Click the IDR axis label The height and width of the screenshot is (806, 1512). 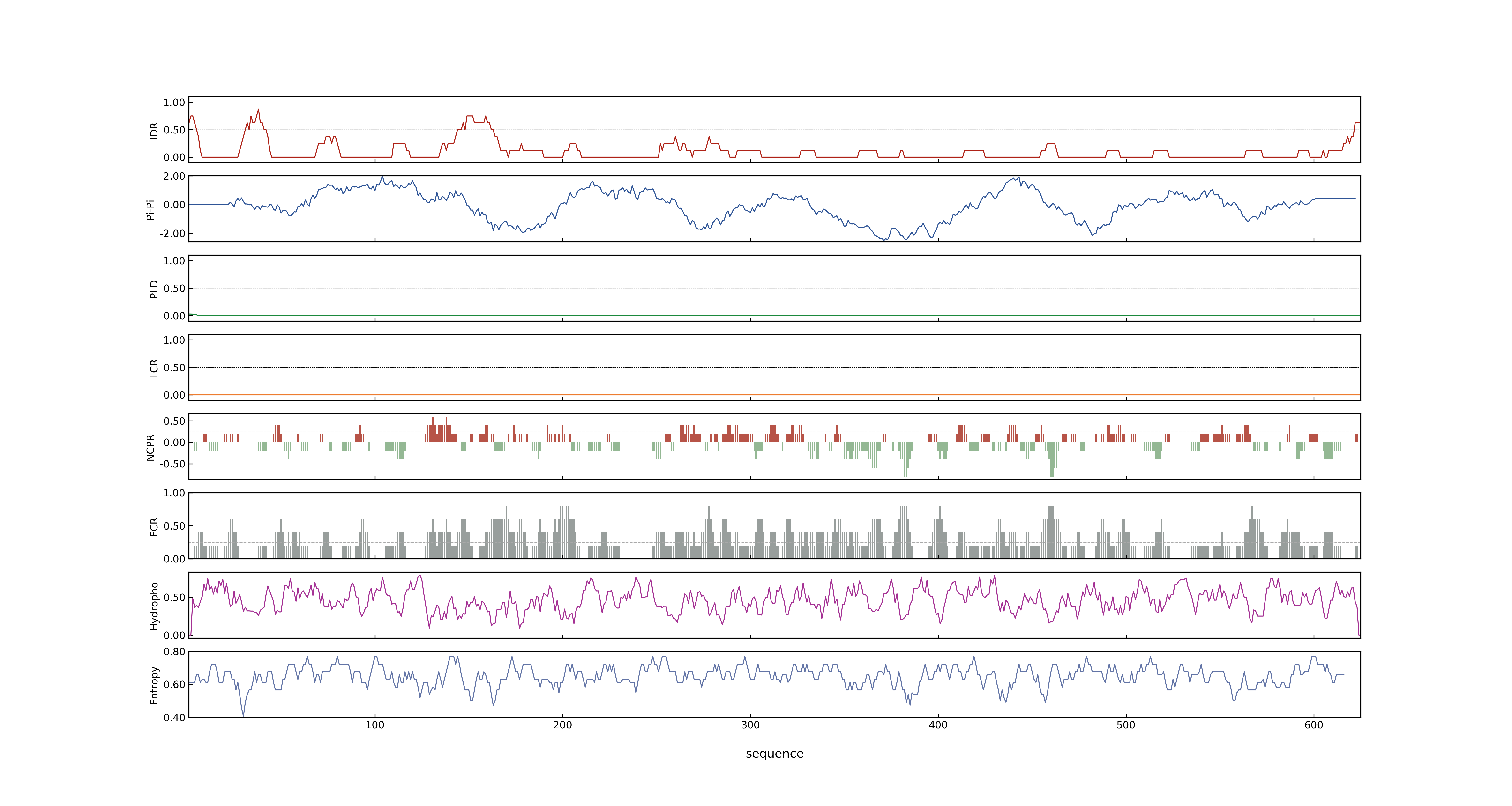(x=154, y=130)
